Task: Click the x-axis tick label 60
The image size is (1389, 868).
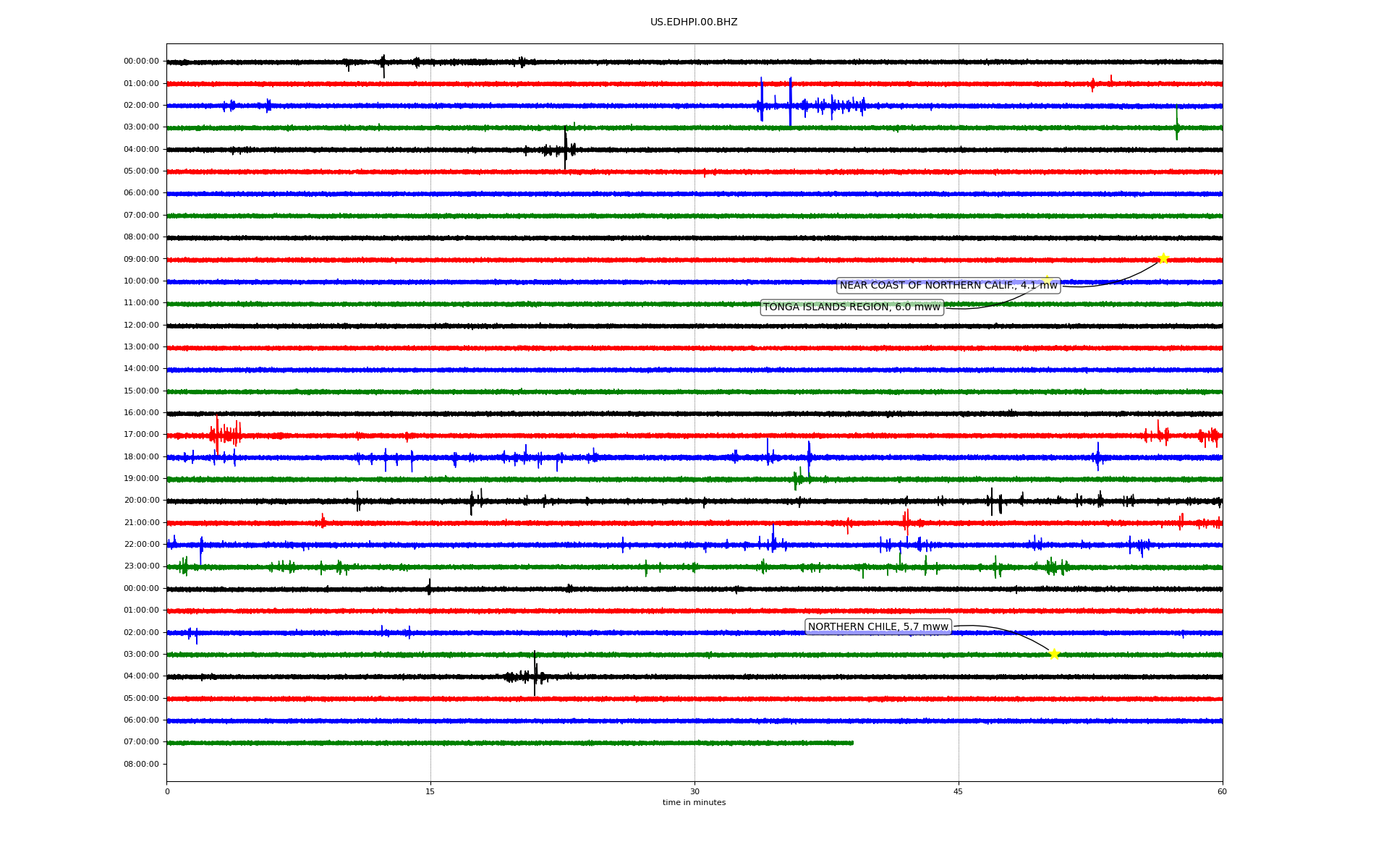Action: click(x=1222, y=791)
